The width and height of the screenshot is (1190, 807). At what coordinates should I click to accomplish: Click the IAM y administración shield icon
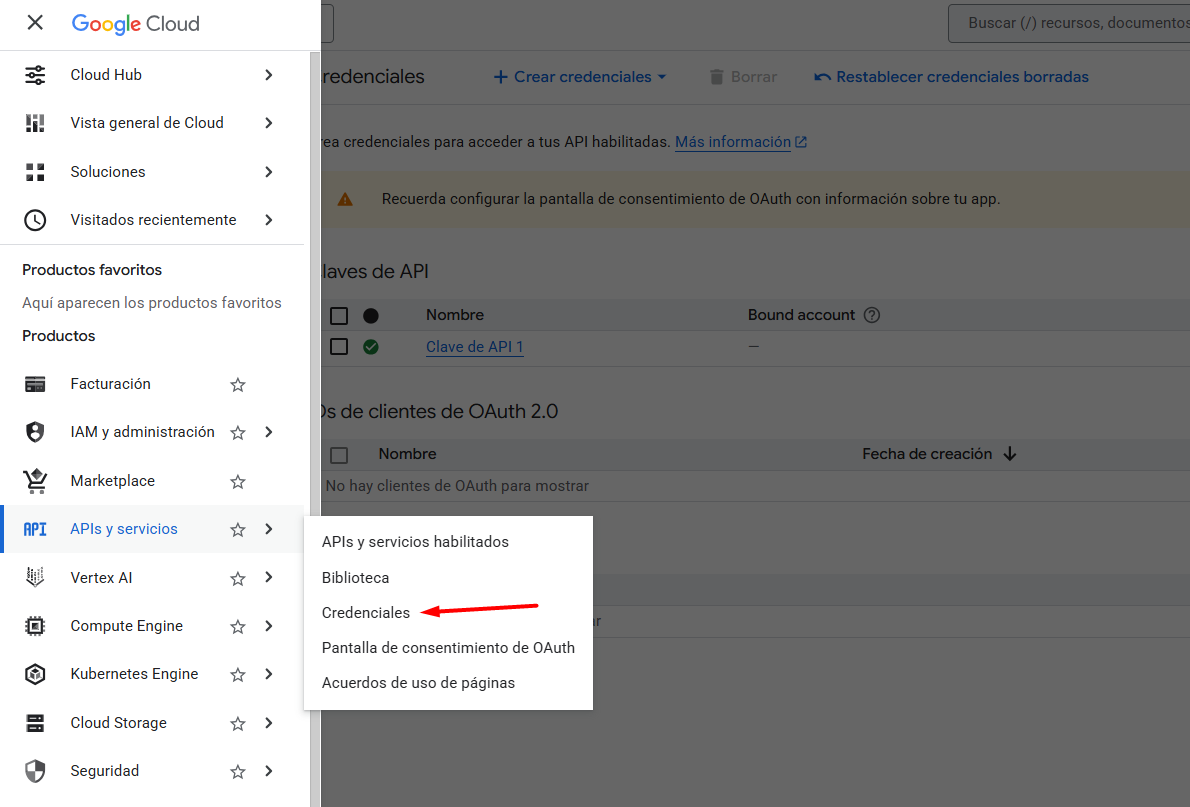[35, 432]
